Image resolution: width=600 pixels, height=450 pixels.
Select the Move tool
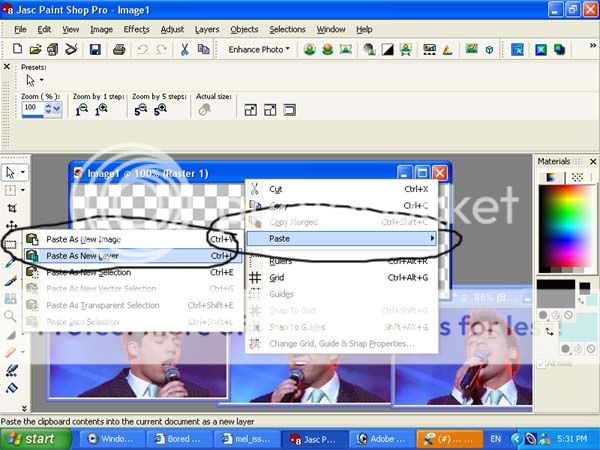click(x=11, y=226)
